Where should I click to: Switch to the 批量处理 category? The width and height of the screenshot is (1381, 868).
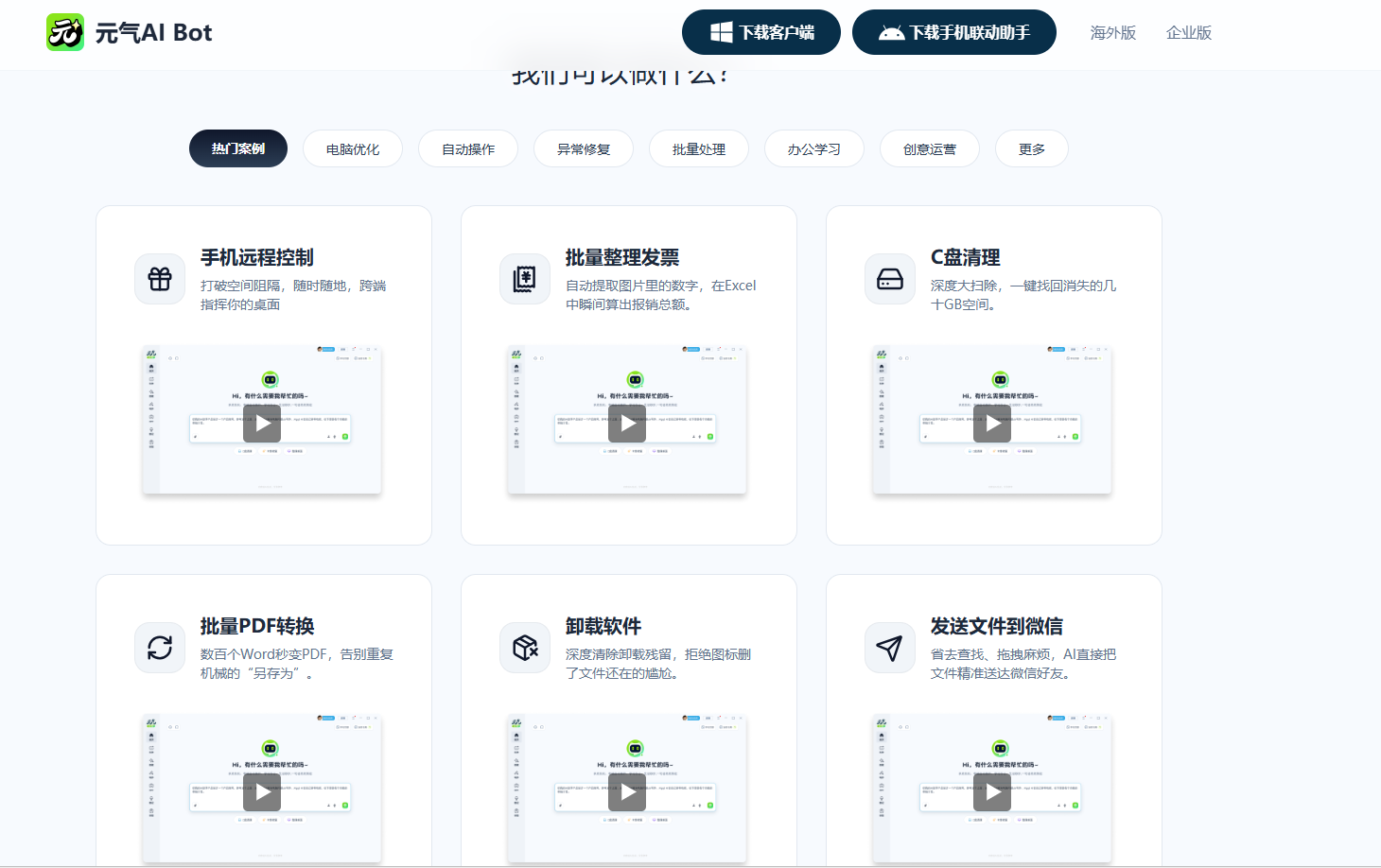click(x=698, y=148)
